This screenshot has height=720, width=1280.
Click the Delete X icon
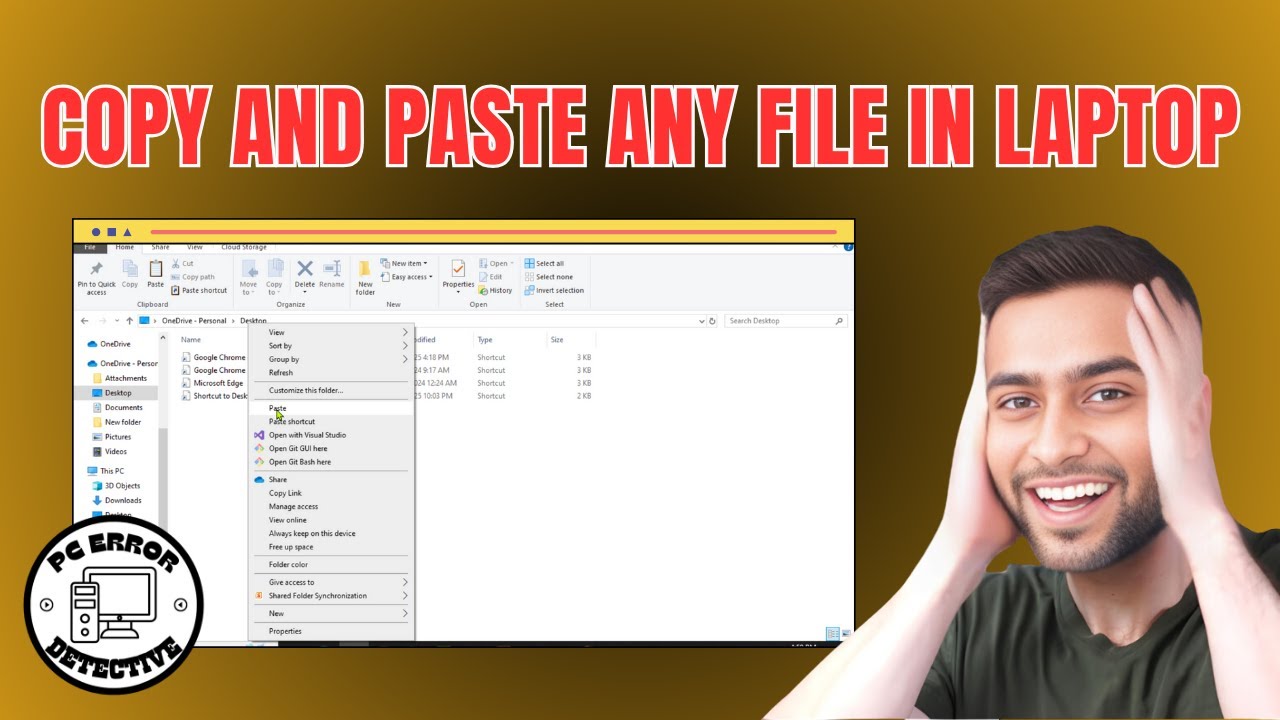pyautogui.click(x=305, y=268)
